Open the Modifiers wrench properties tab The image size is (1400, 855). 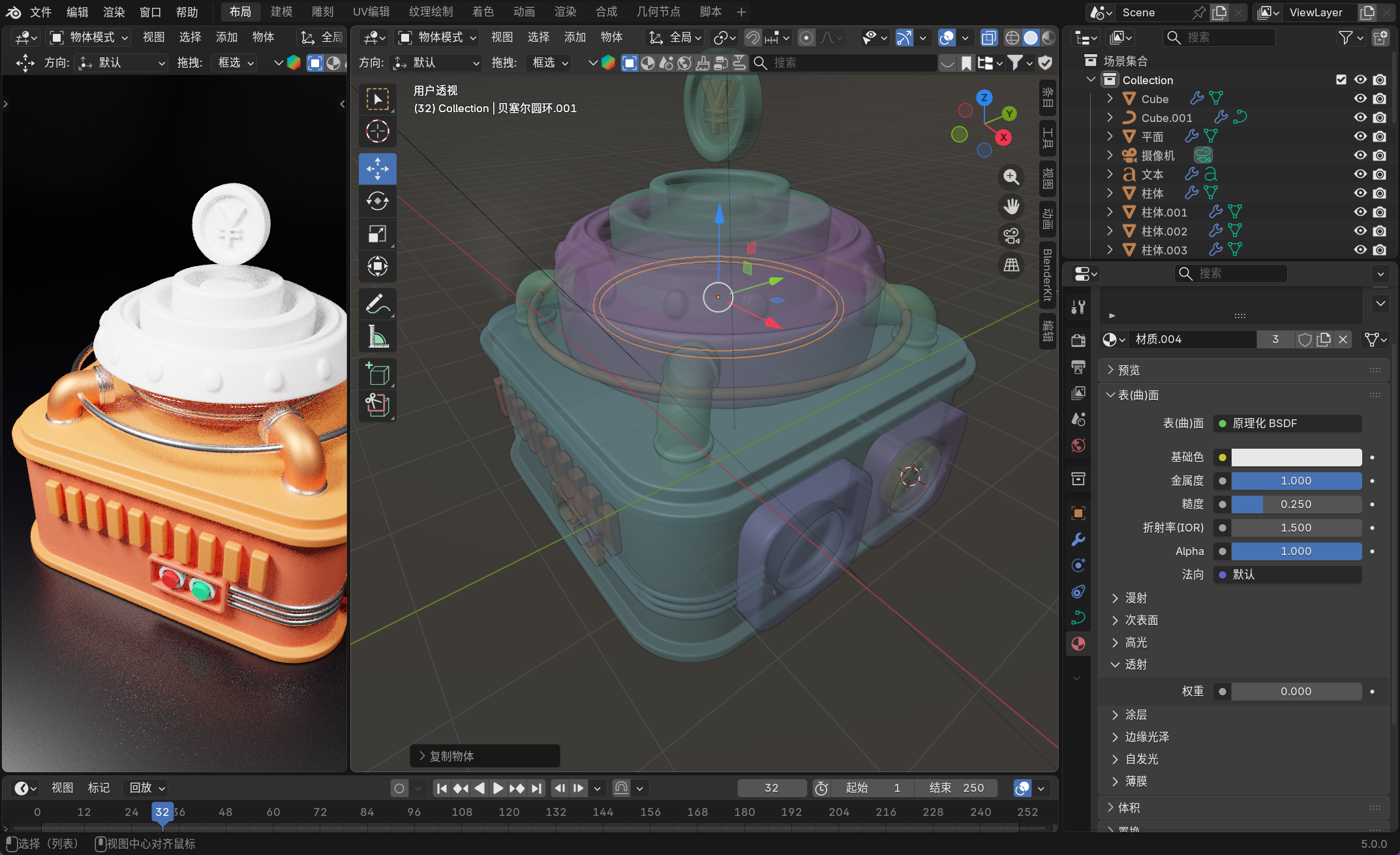coord(1078,539)
